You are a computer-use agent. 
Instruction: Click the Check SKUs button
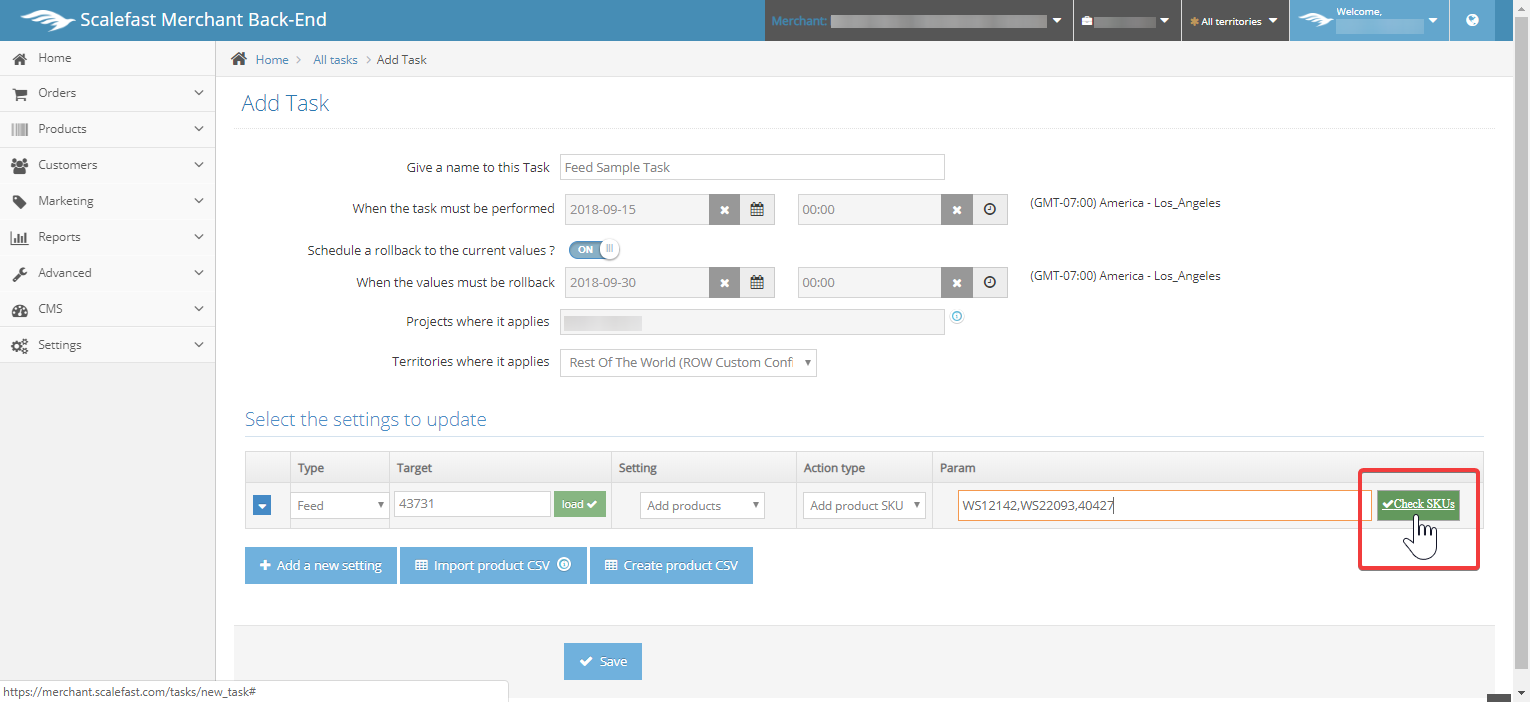(1418, 504)
